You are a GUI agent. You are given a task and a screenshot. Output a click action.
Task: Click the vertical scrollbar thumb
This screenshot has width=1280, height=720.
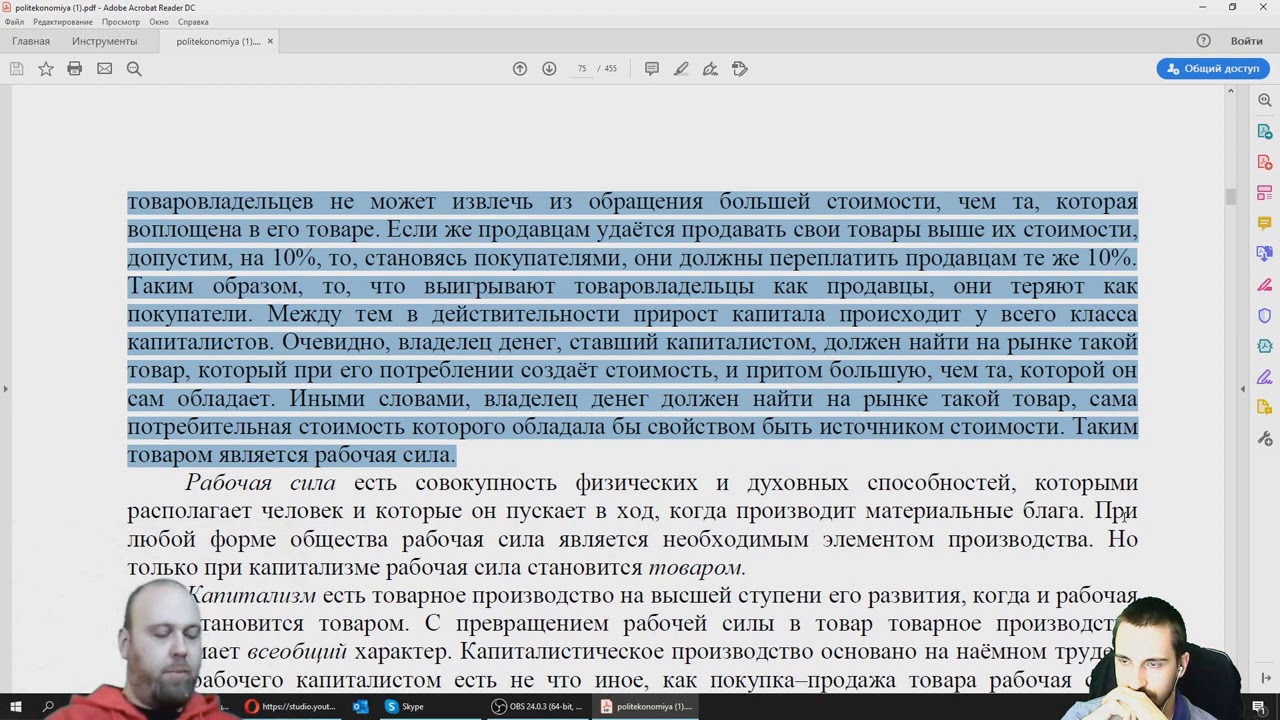pos(1231,196)
